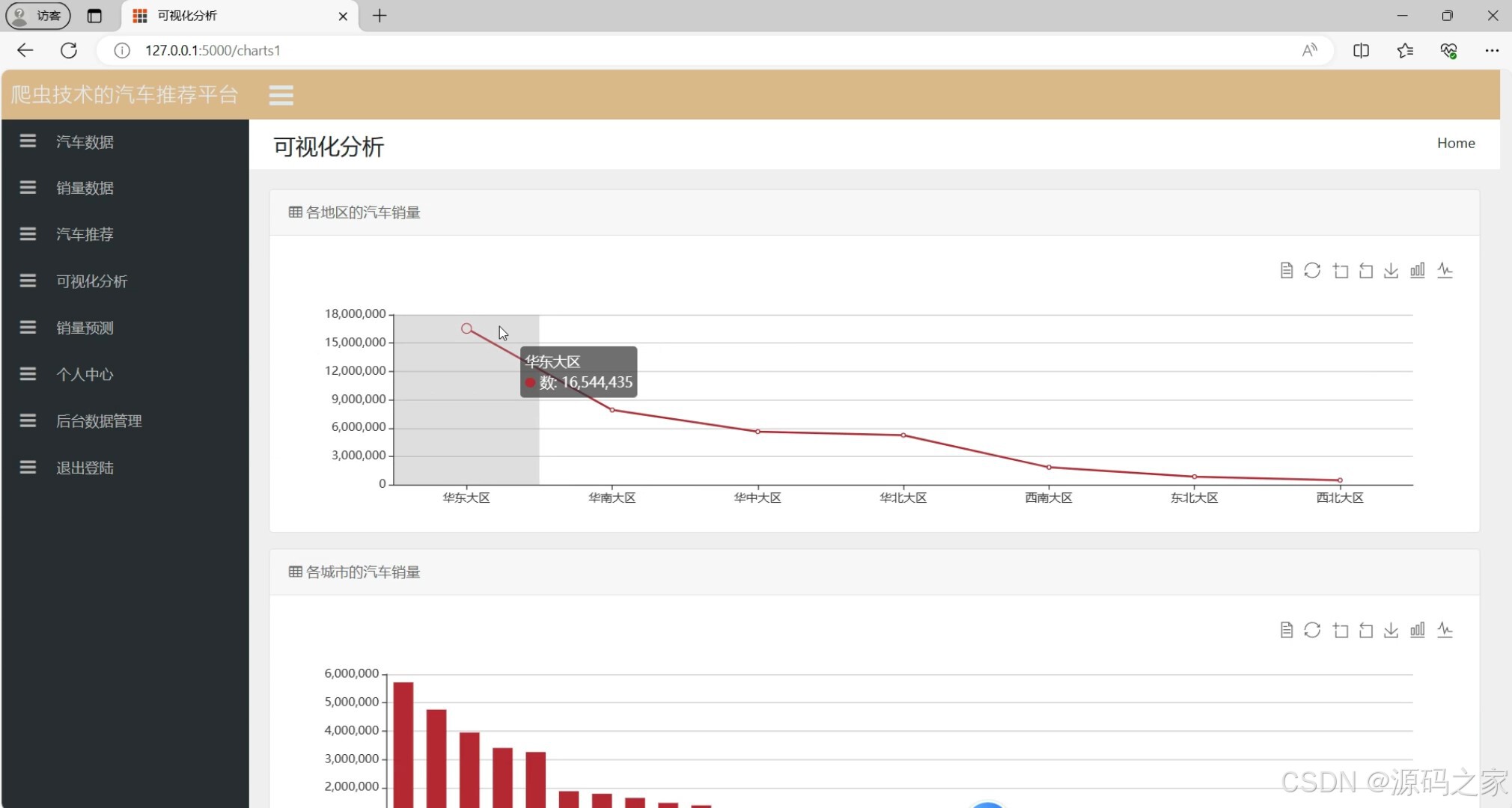Screen dimensions: 1512x808
Task: Click the Home breadcrumb link
Action: click(1455, 143)
